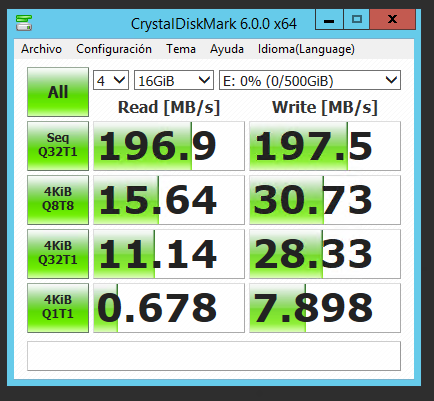Open the Idioma(Language) menu
Screen dimensions: 434x401
(306, 49)
